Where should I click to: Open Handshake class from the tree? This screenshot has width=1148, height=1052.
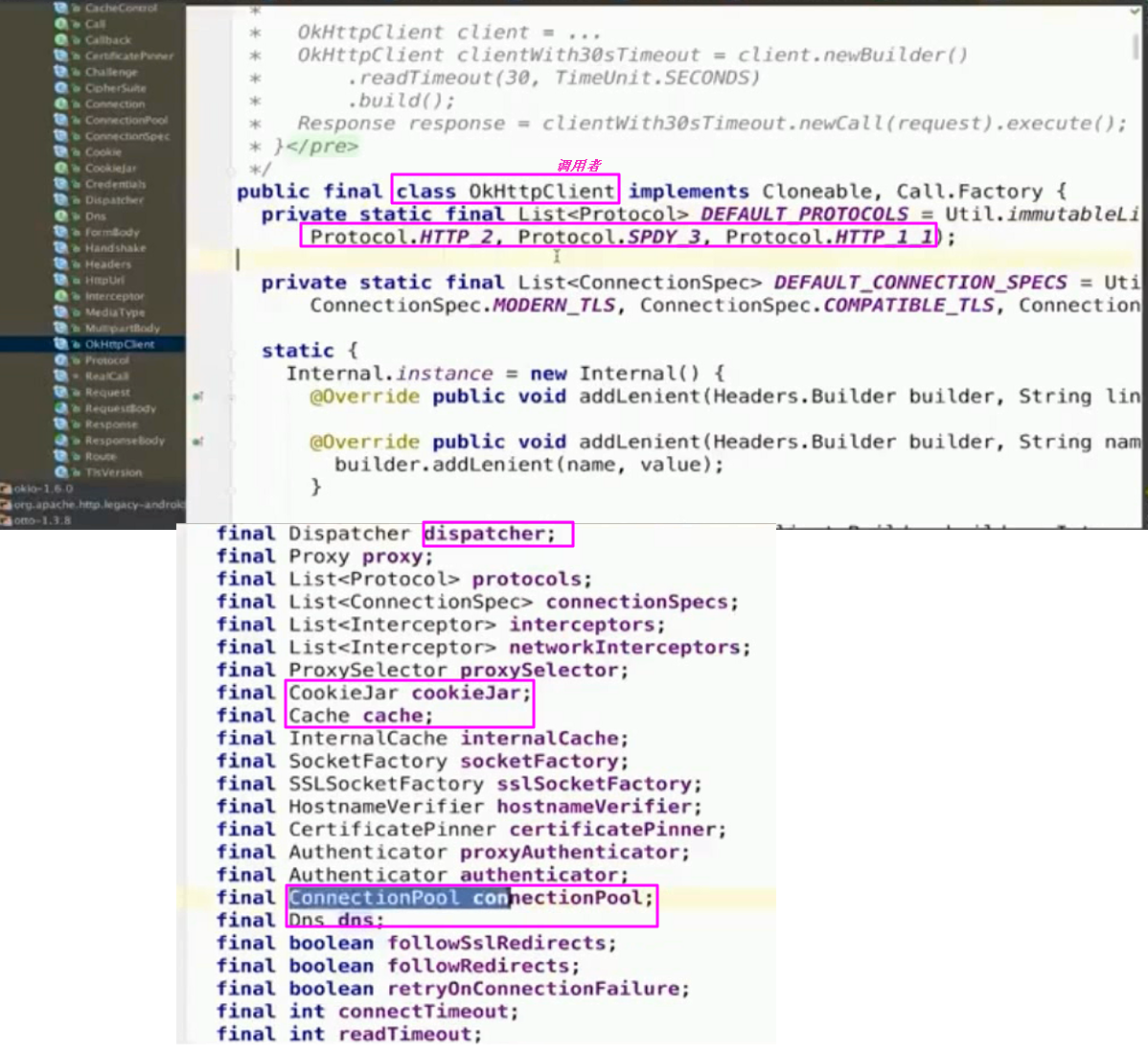click(x=115, y=248)
